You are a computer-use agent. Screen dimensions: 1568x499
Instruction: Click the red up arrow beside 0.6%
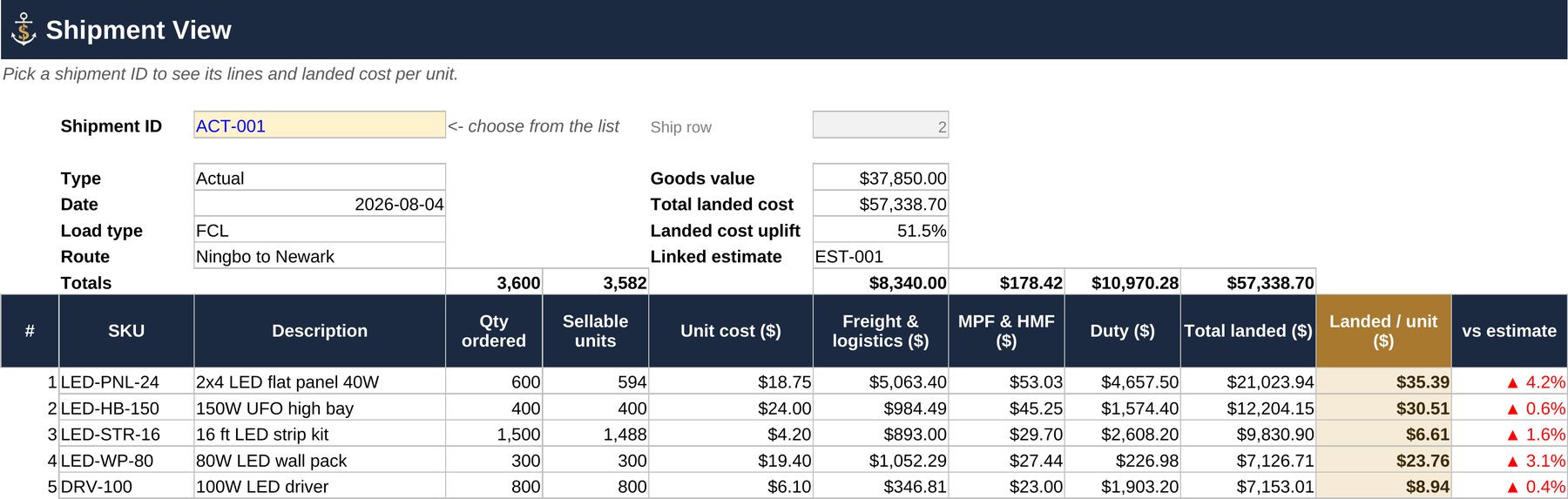pyautogui.click(x=1512, y=408)
